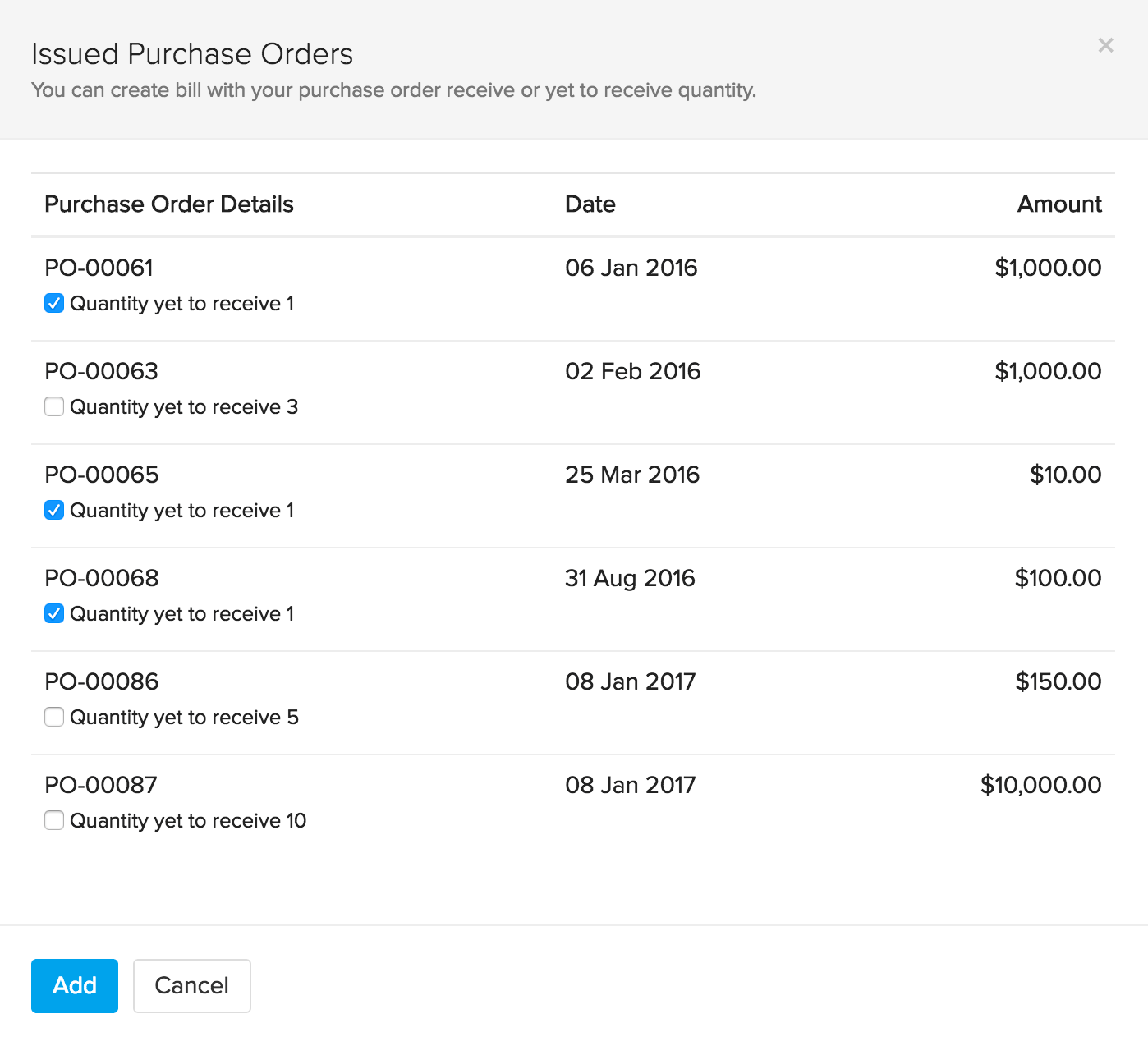Deselect the PO-00065 quantity checkbox
The image size is (1148, 1046).
click(54, 511)
